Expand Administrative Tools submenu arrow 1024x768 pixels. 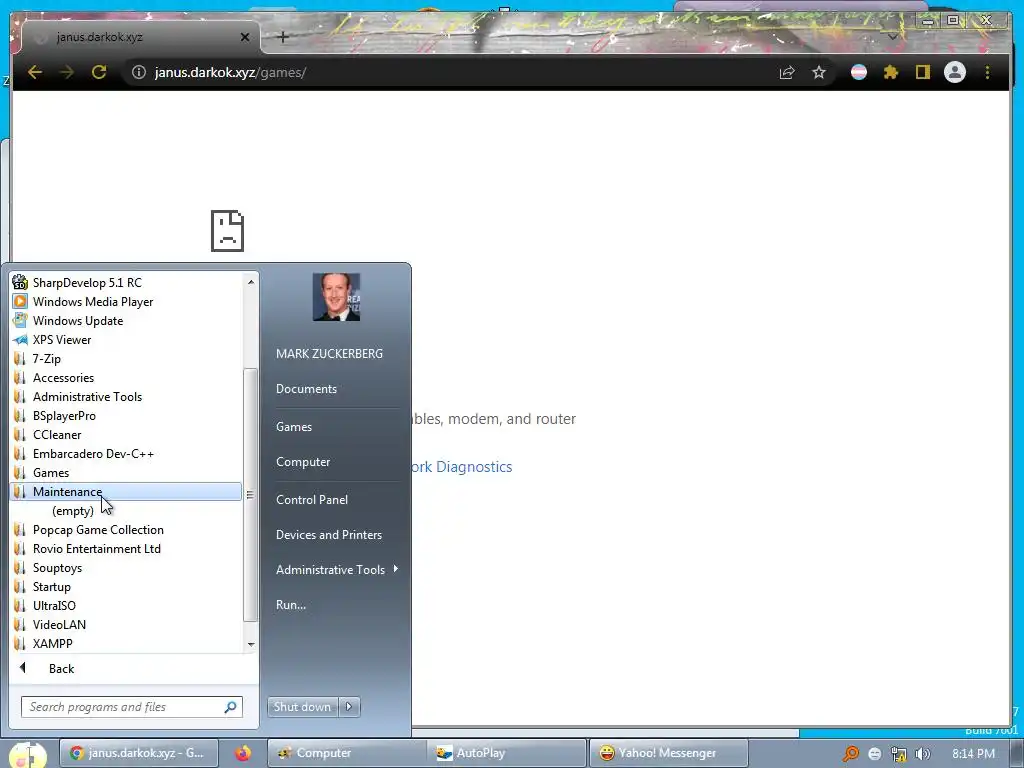pyautogui.click(x=396, y=569)
